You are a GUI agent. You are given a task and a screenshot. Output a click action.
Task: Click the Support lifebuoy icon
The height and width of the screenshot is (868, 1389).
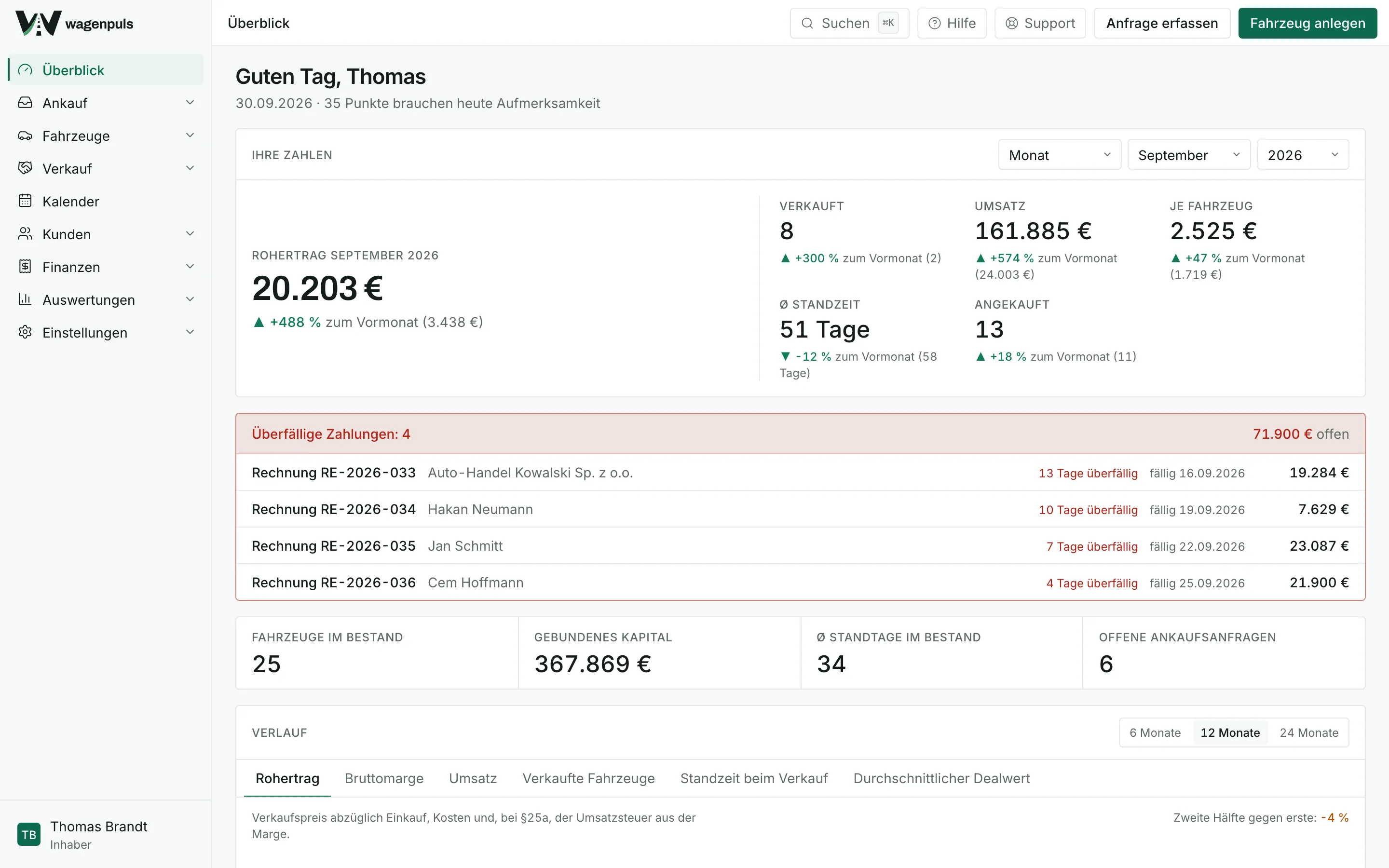pos(1012,23)
